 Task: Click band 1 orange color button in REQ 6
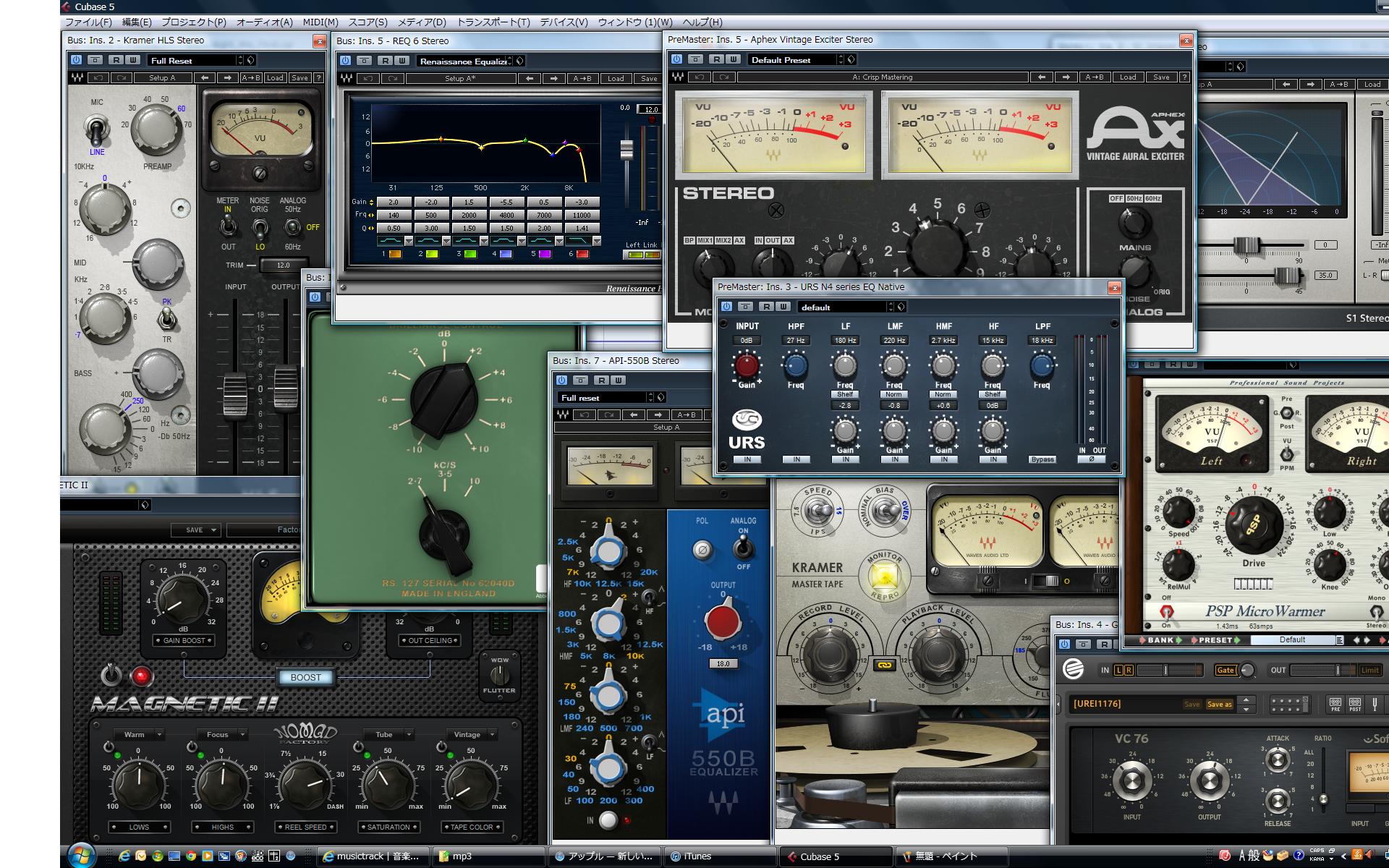(x=395, y=254)
